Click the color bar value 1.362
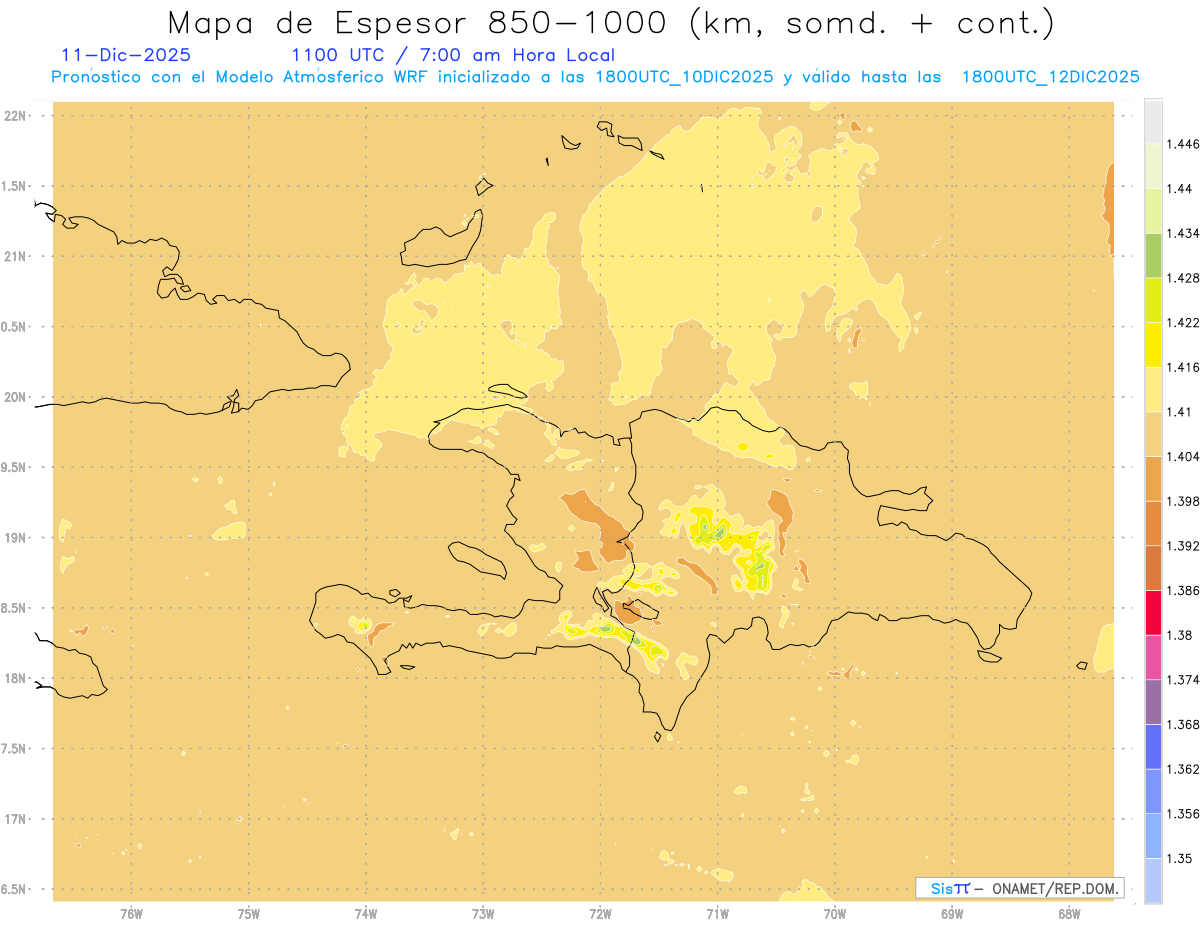The width and height of the screenshot is (1200, 927). tap(1185, 769)
